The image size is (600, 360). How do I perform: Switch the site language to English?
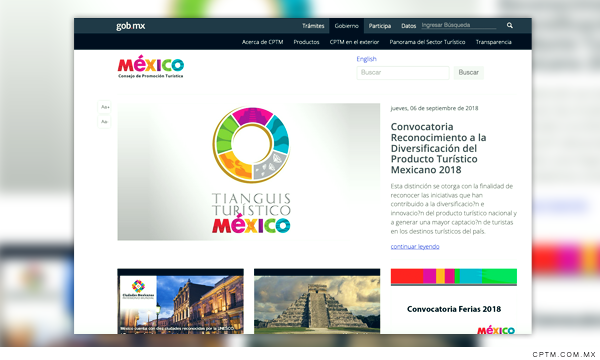click(x=366, y=59)
